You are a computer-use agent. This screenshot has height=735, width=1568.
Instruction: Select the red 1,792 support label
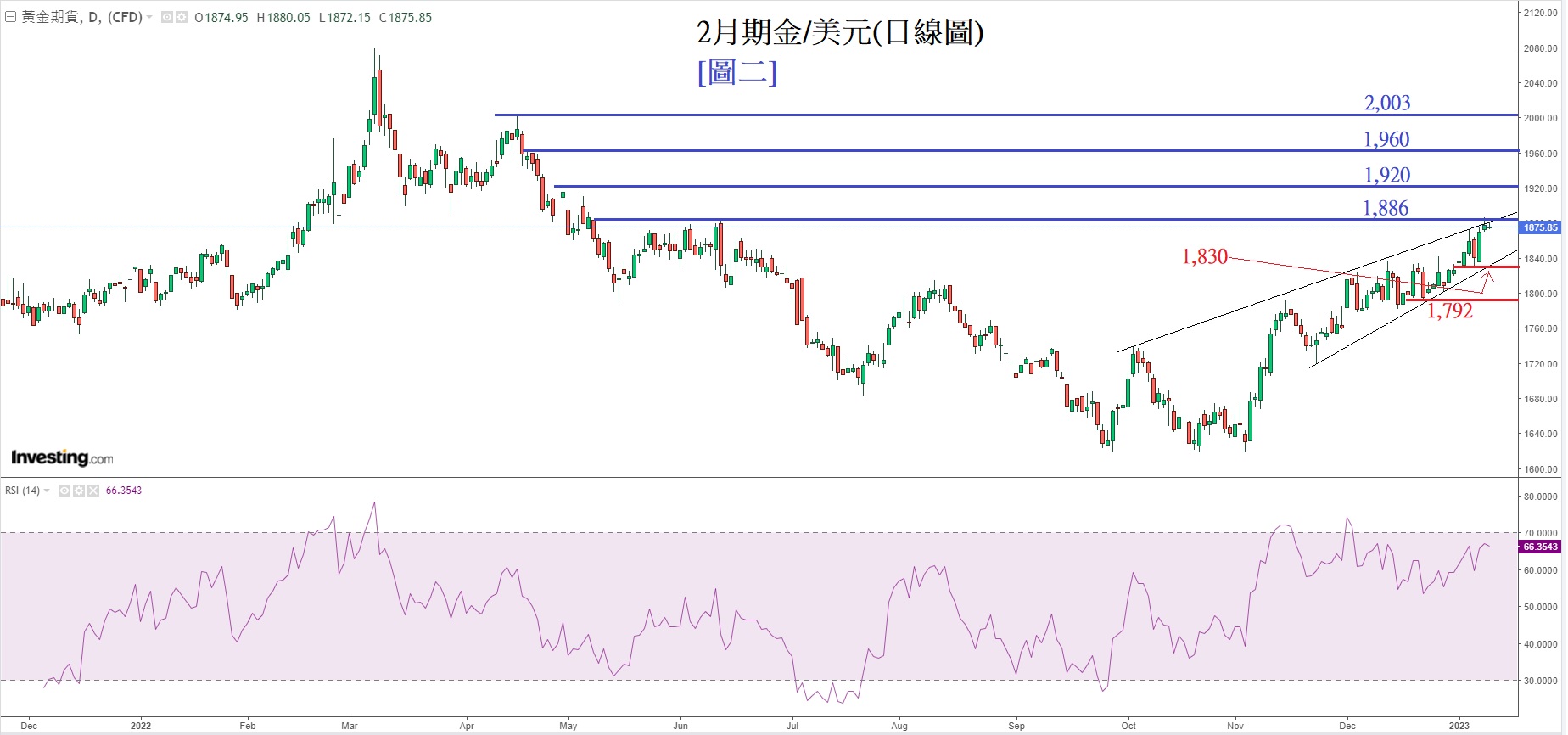[1449, 311]
